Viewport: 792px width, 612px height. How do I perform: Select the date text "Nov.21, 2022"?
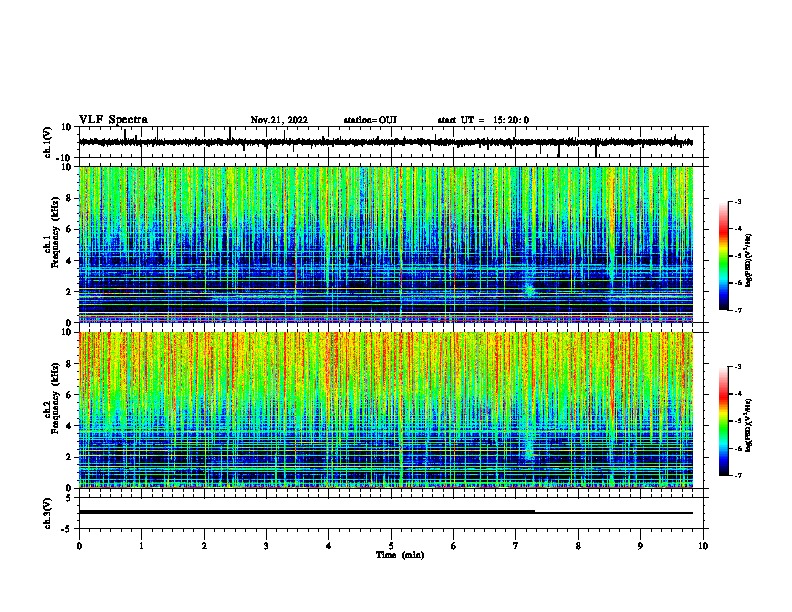(x=279, y=120)
